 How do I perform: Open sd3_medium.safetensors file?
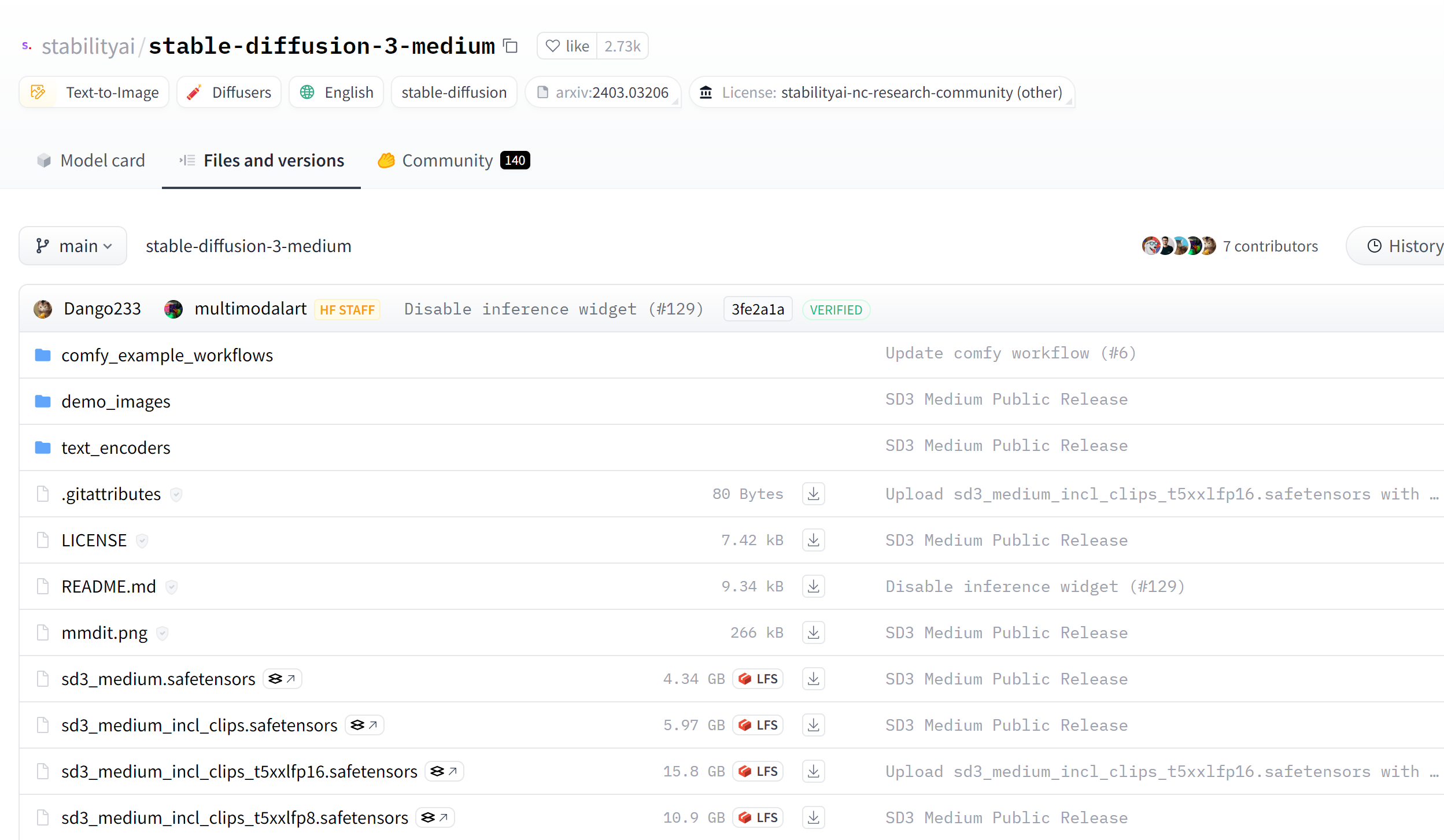158,679
